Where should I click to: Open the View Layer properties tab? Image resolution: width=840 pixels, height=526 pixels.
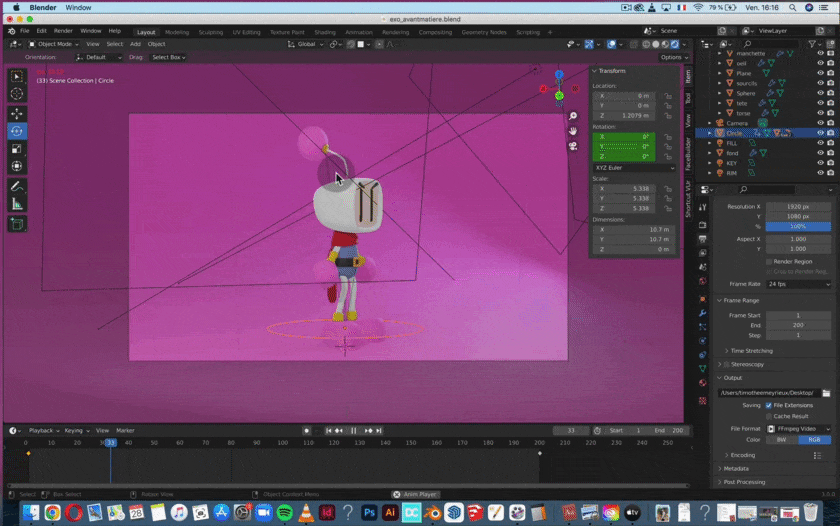click(x=703, y=253)
